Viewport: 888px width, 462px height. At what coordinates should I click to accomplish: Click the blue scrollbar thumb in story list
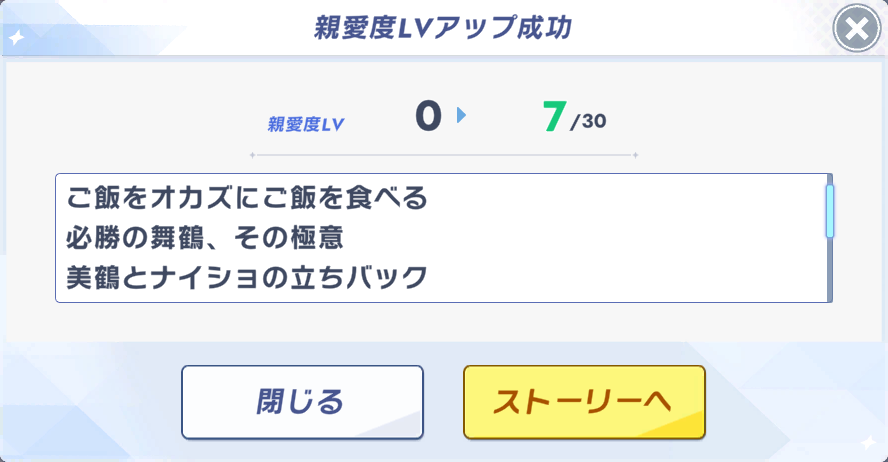(829, 210)
